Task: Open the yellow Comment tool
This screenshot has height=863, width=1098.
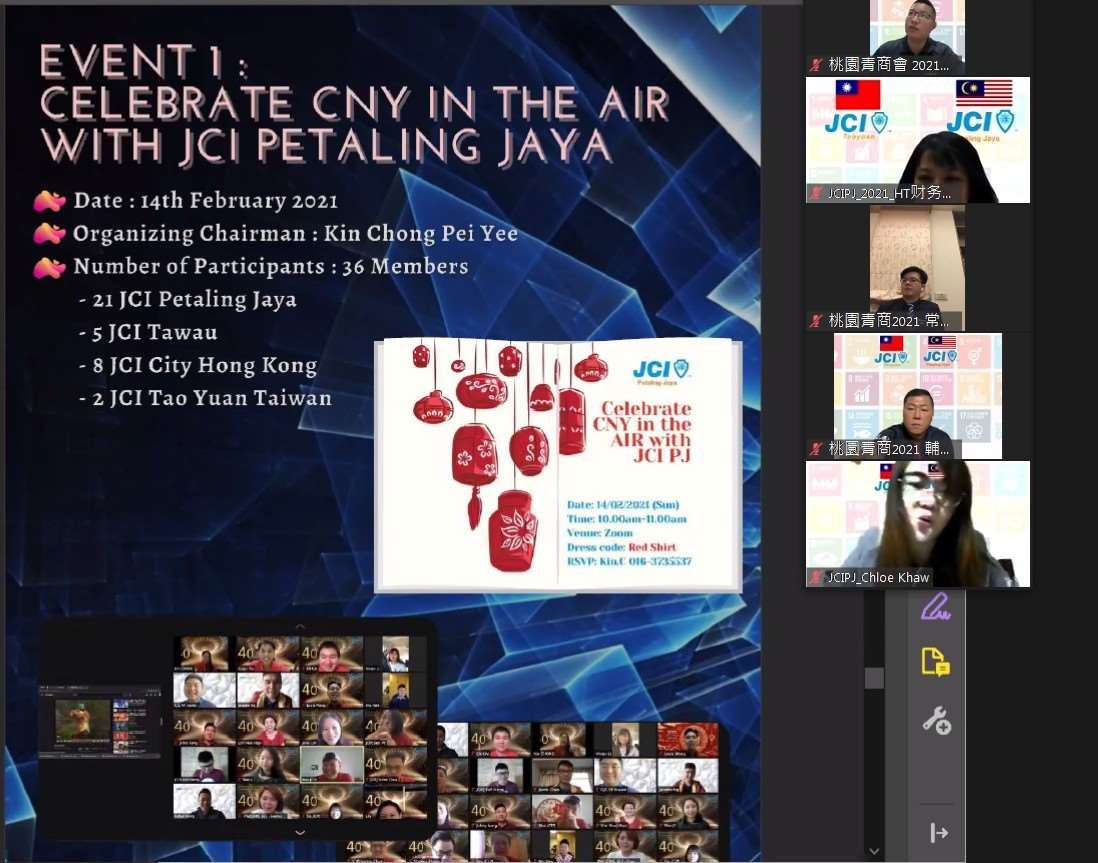Action: coord(936,662)
